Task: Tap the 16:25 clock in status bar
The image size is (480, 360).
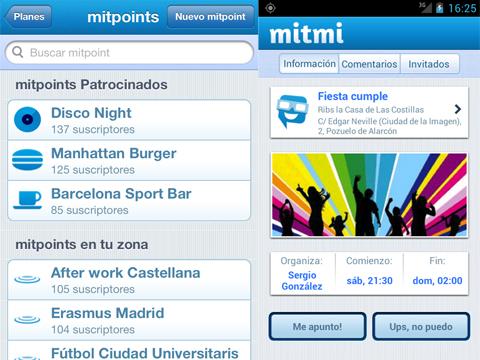Action: pos(462,8)
